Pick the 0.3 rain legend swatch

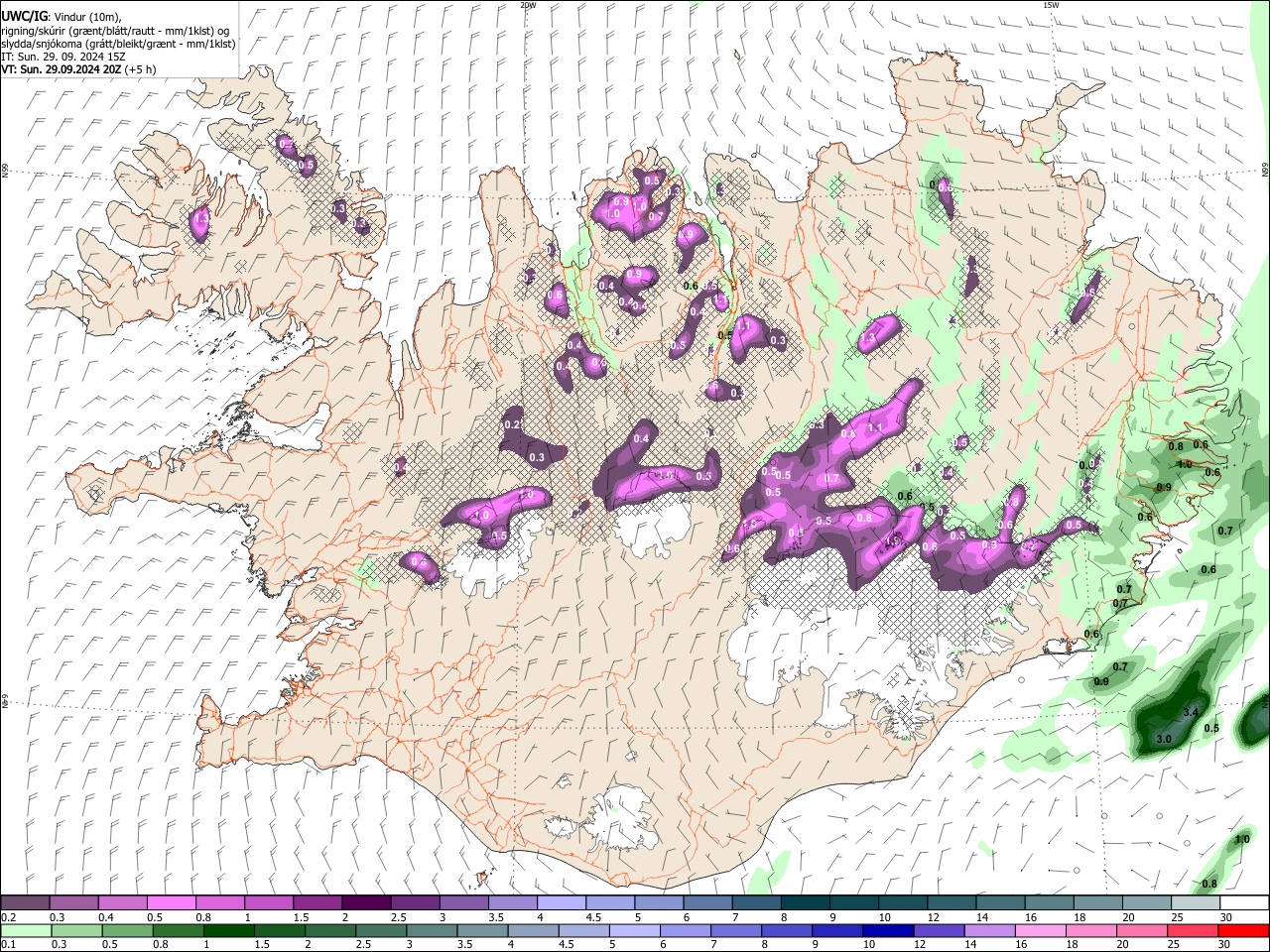(76, 931)
